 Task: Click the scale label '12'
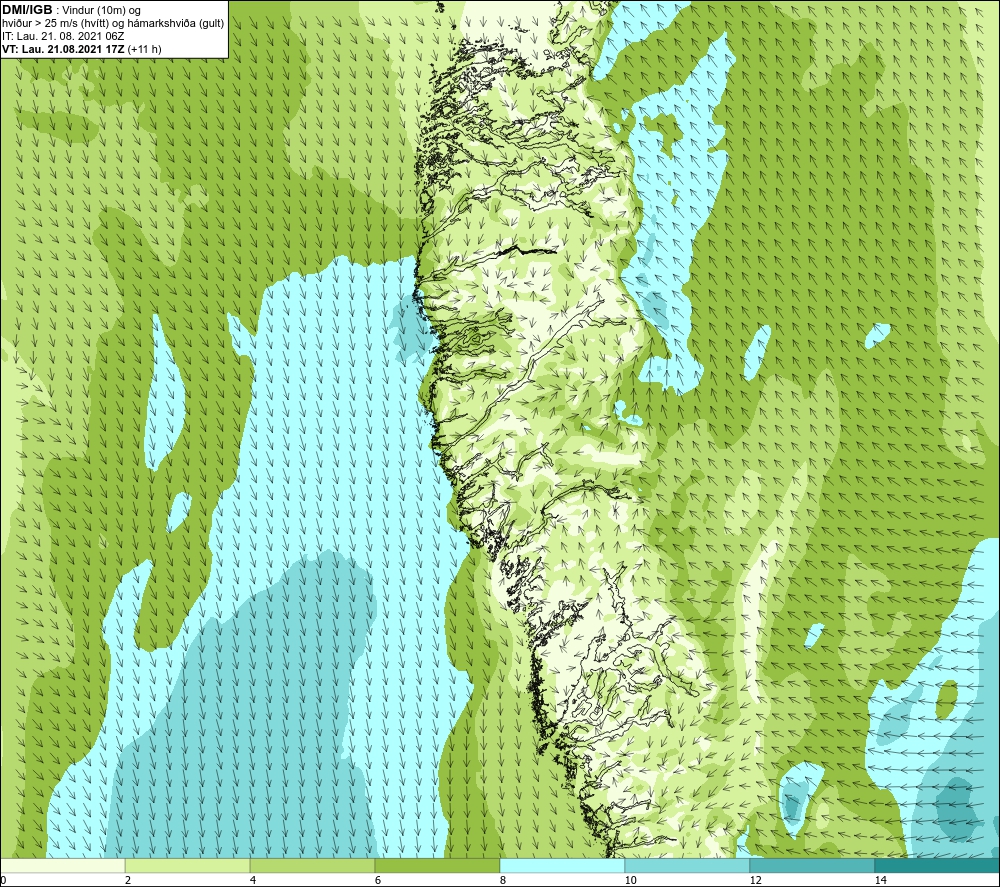click(x=755, y=881)
